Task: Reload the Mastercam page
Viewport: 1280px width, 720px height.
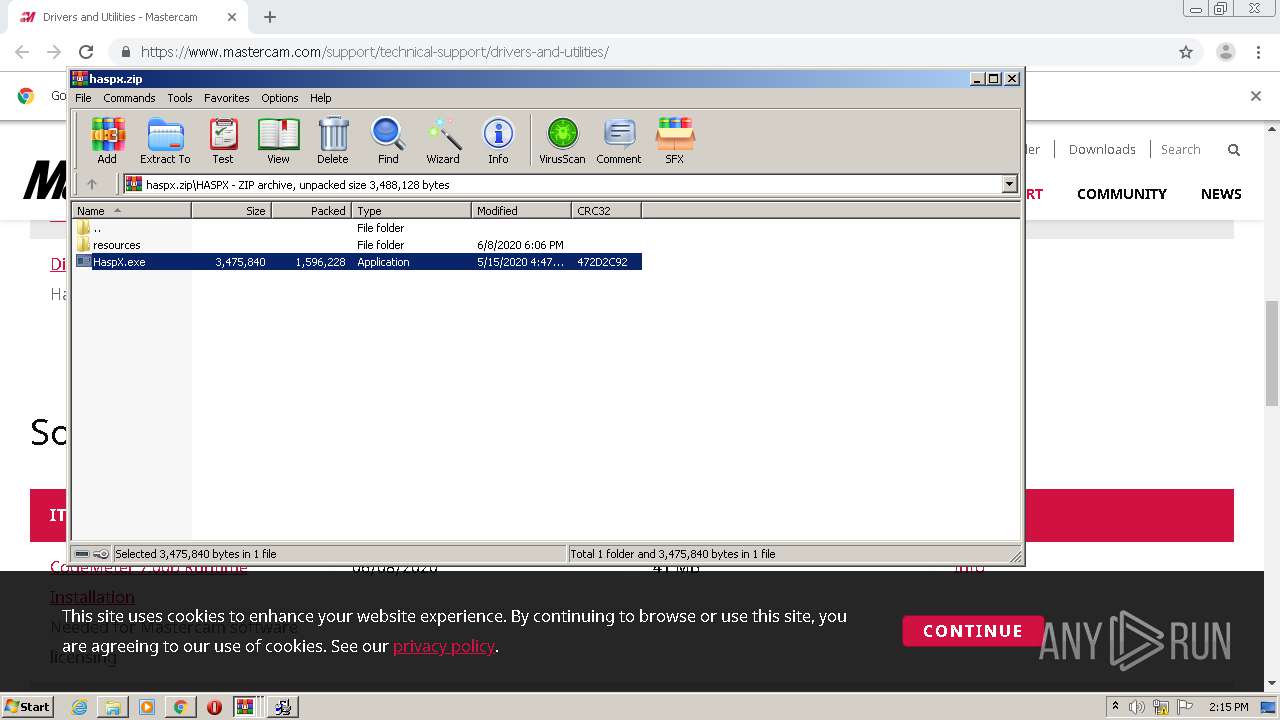Action: (86, 52)
